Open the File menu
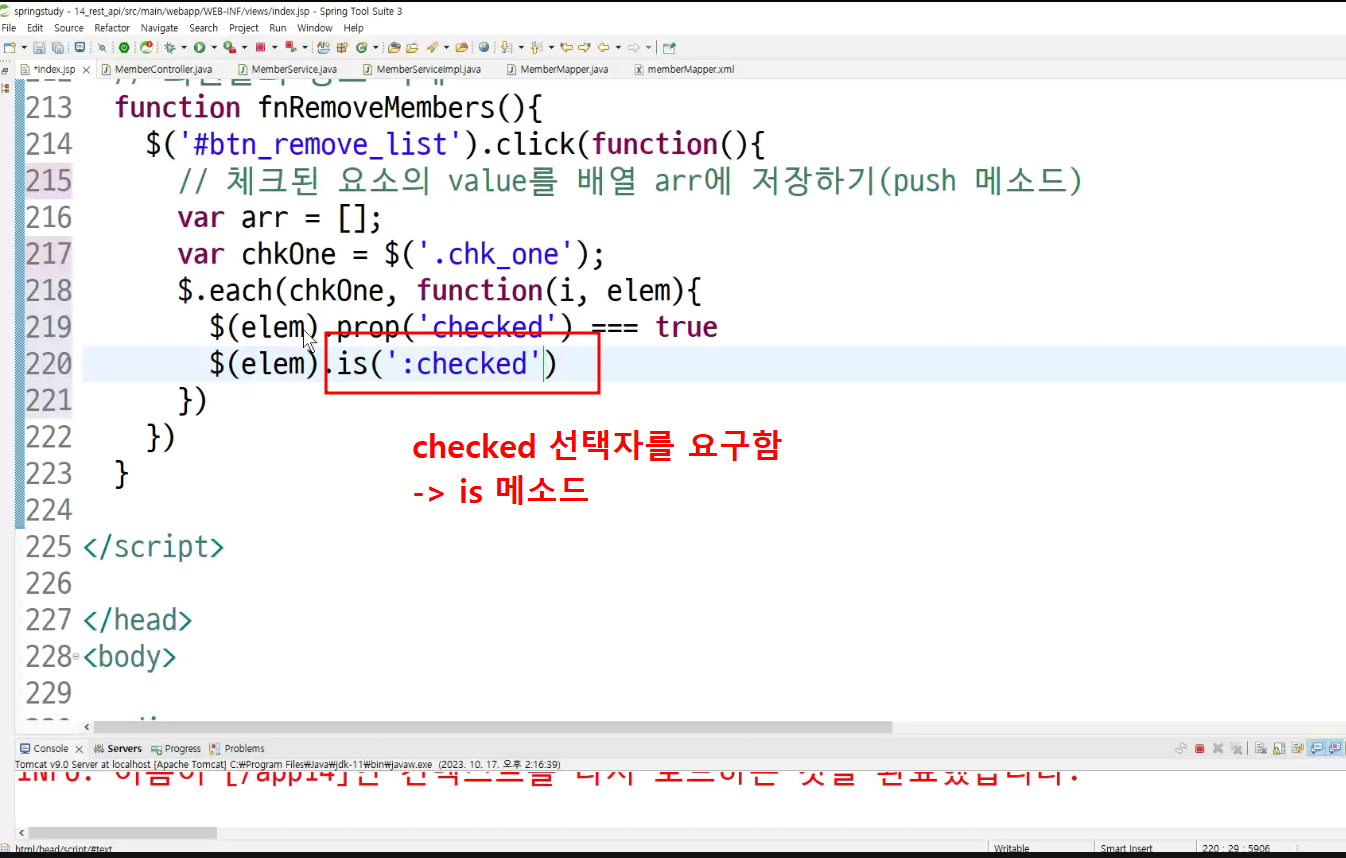 [8, 28]
